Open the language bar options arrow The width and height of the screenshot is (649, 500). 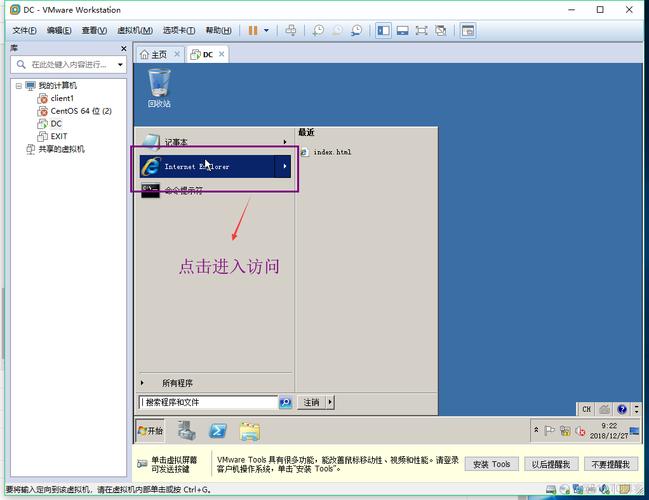(636, 409)
